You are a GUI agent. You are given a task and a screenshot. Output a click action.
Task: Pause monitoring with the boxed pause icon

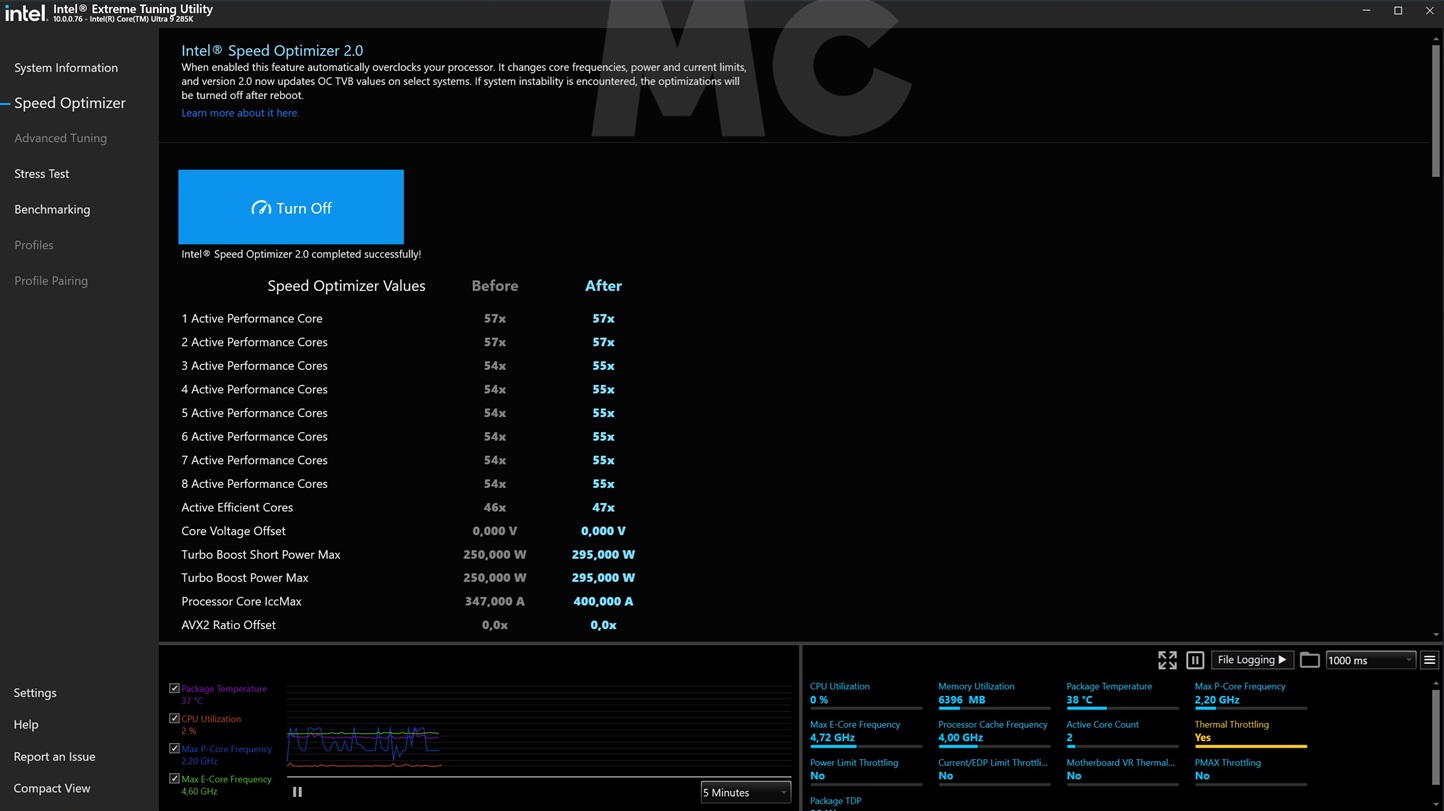(x=1195, y=660)
